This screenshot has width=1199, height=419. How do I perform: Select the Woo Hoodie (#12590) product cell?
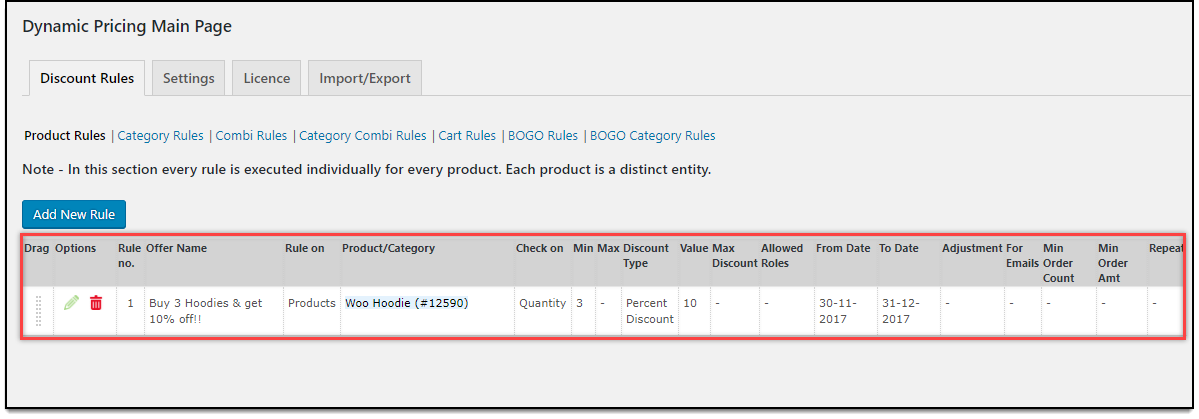(x=406, y=303)
